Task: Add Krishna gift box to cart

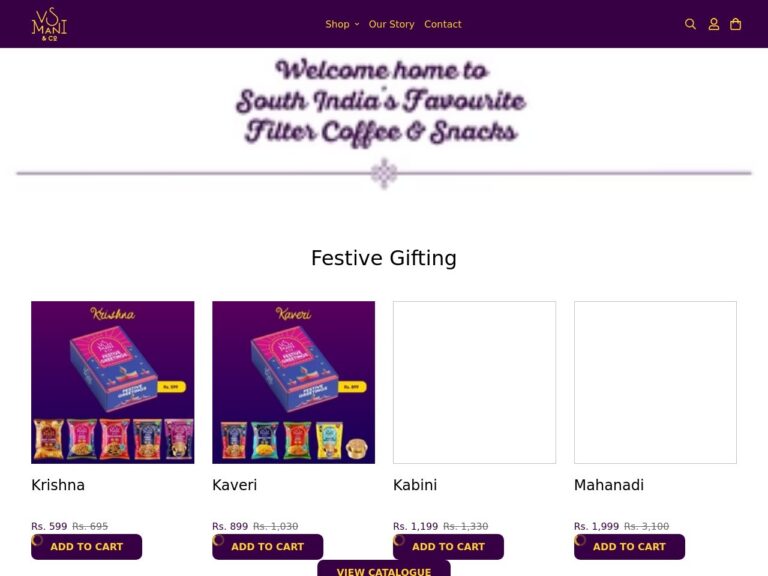Action: tap(87, 547)
